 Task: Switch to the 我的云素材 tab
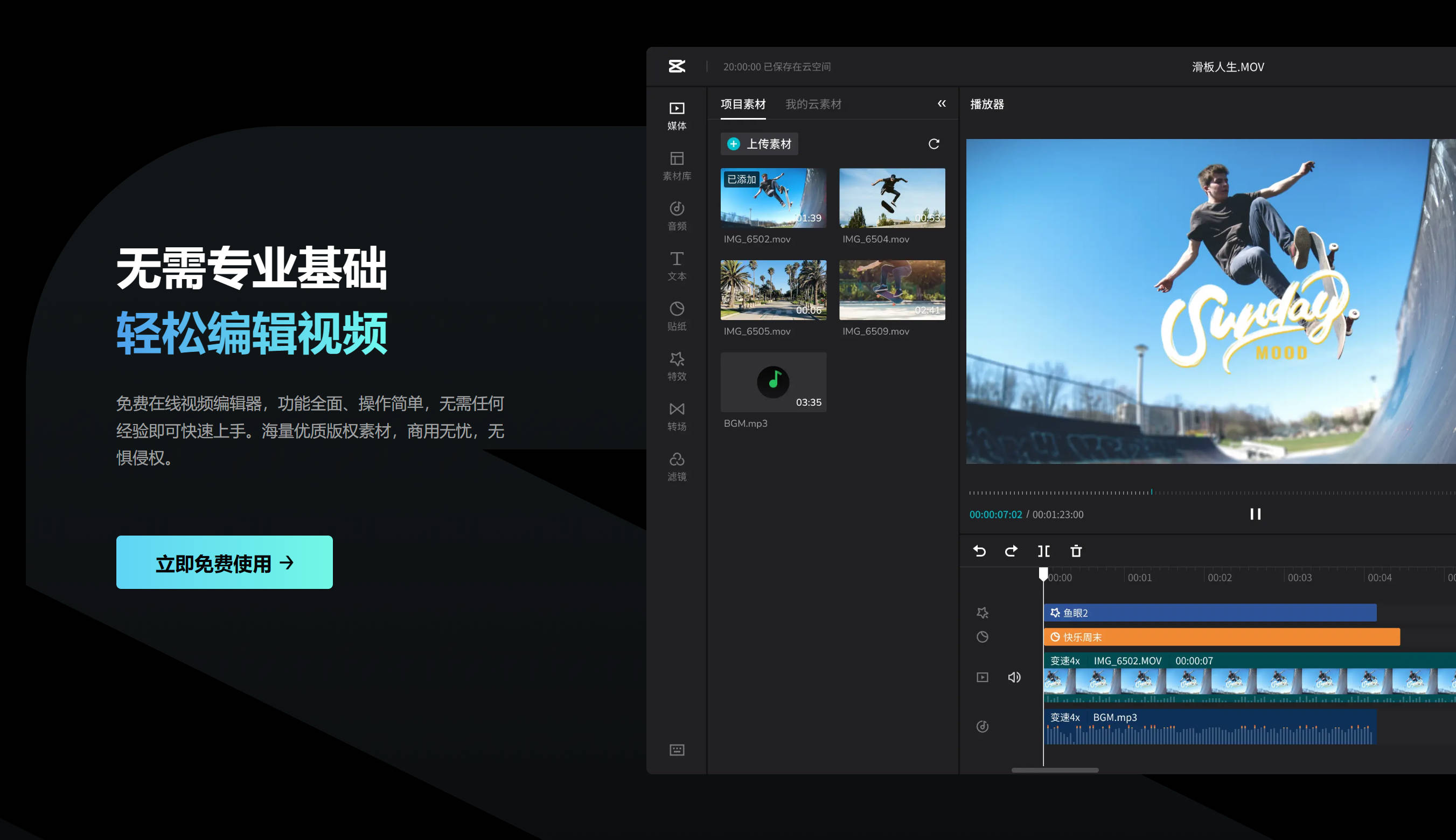tap(813, 105)
